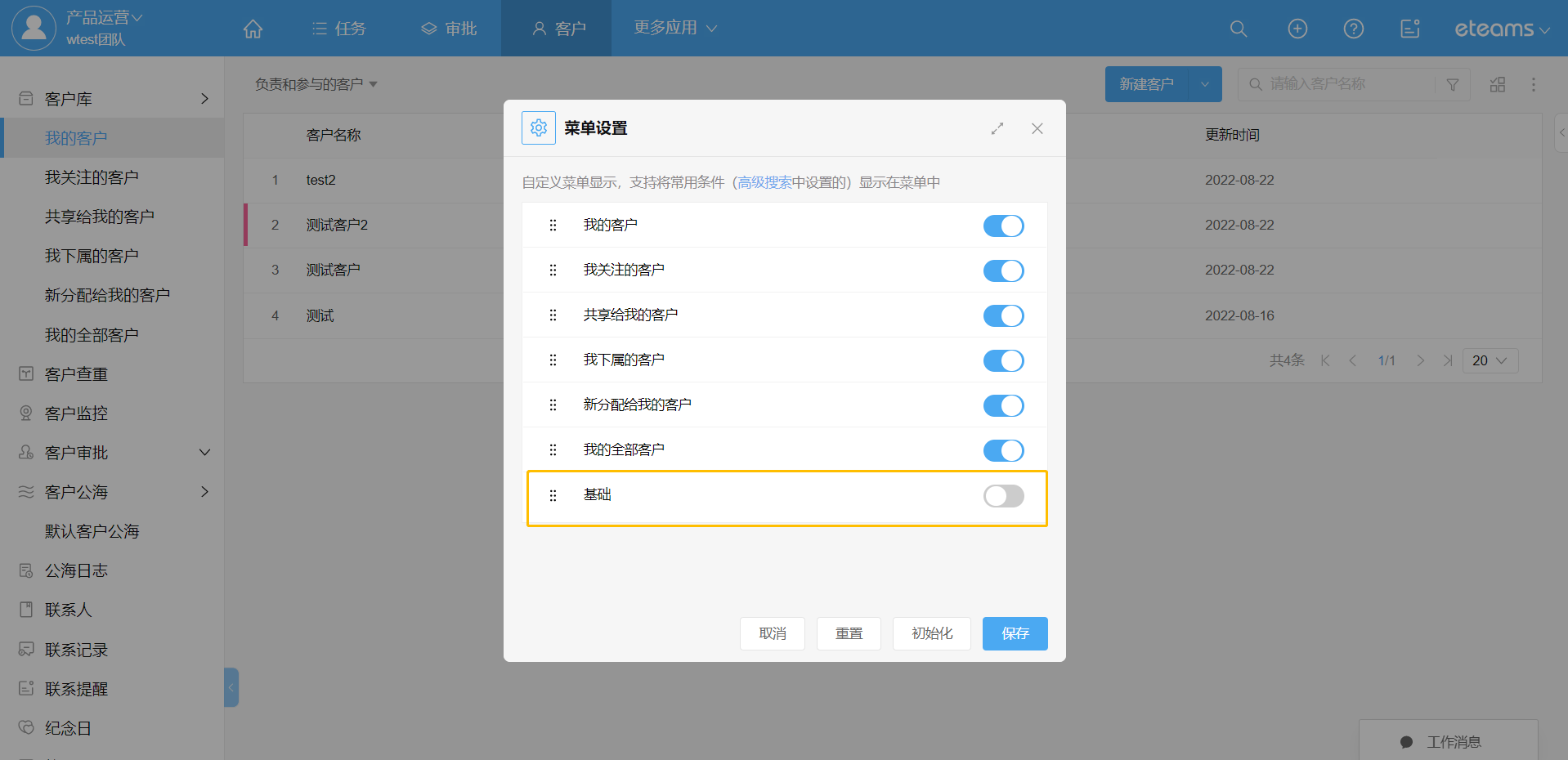
Task: Switch to the 审批 tab
Action: pyautogui.click(x=449, y=29)
